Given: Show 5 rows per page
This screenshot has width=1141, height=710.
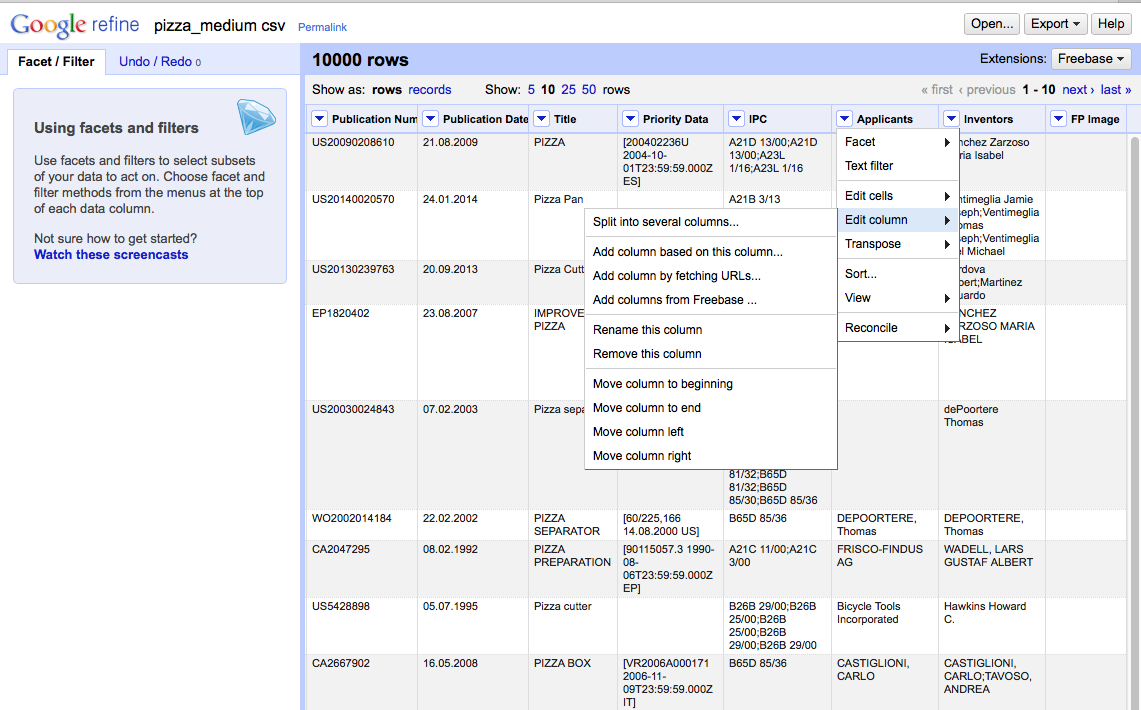Looking at the screenshot, I should coord(531,89).
